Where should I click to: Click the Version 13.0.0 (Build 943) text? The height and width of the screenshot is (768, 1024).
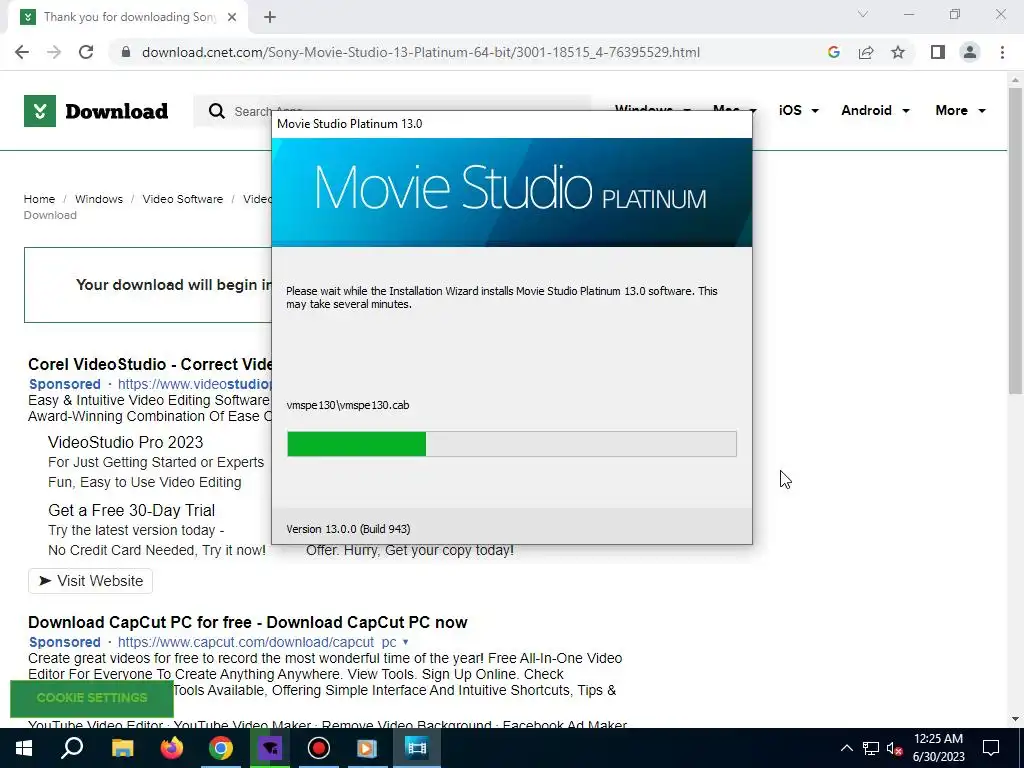pos(348,529)
